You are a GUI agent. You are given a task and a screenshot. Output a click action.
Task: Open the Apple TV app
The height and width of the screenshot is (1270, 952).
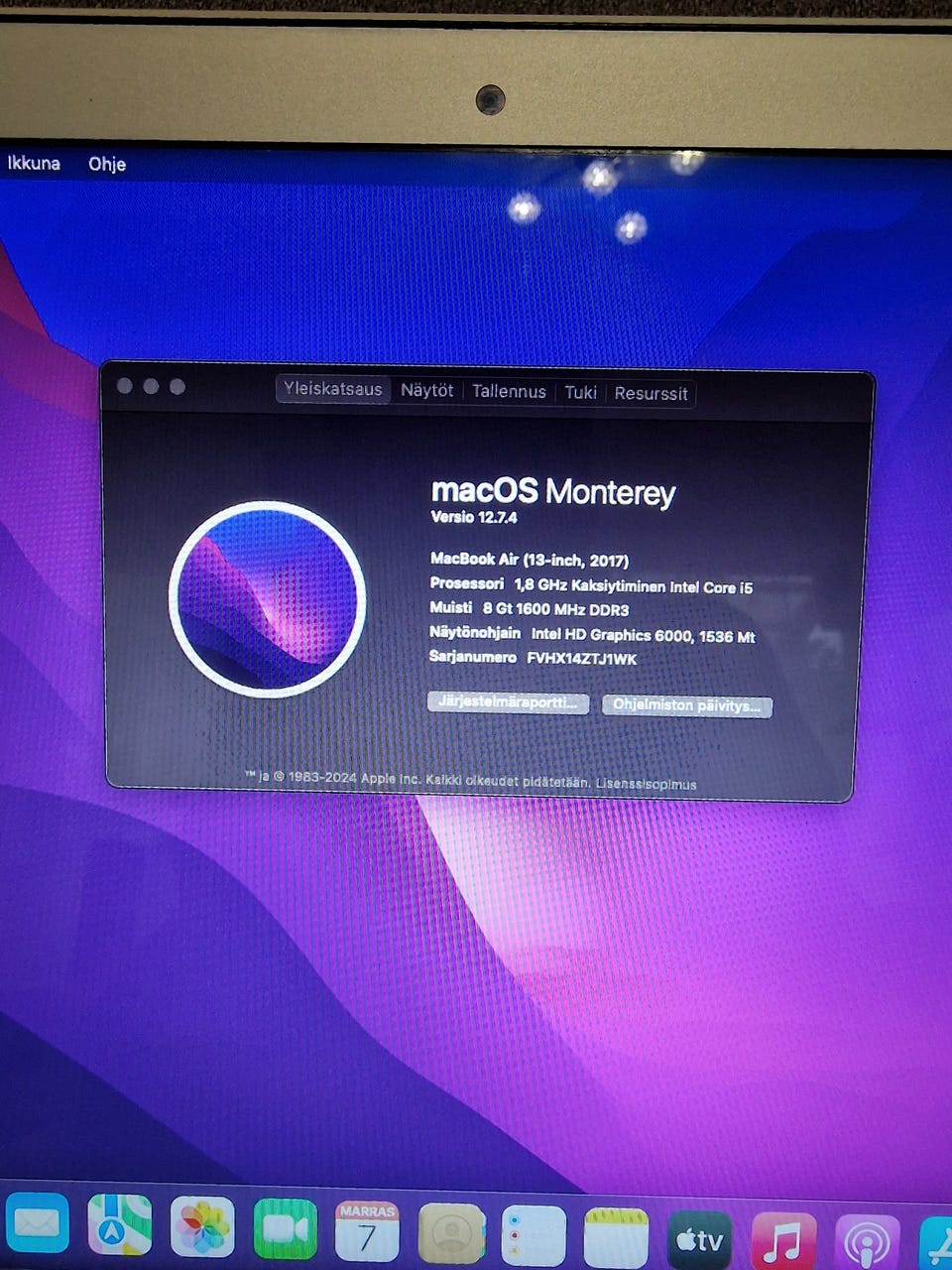[700, 1240]
